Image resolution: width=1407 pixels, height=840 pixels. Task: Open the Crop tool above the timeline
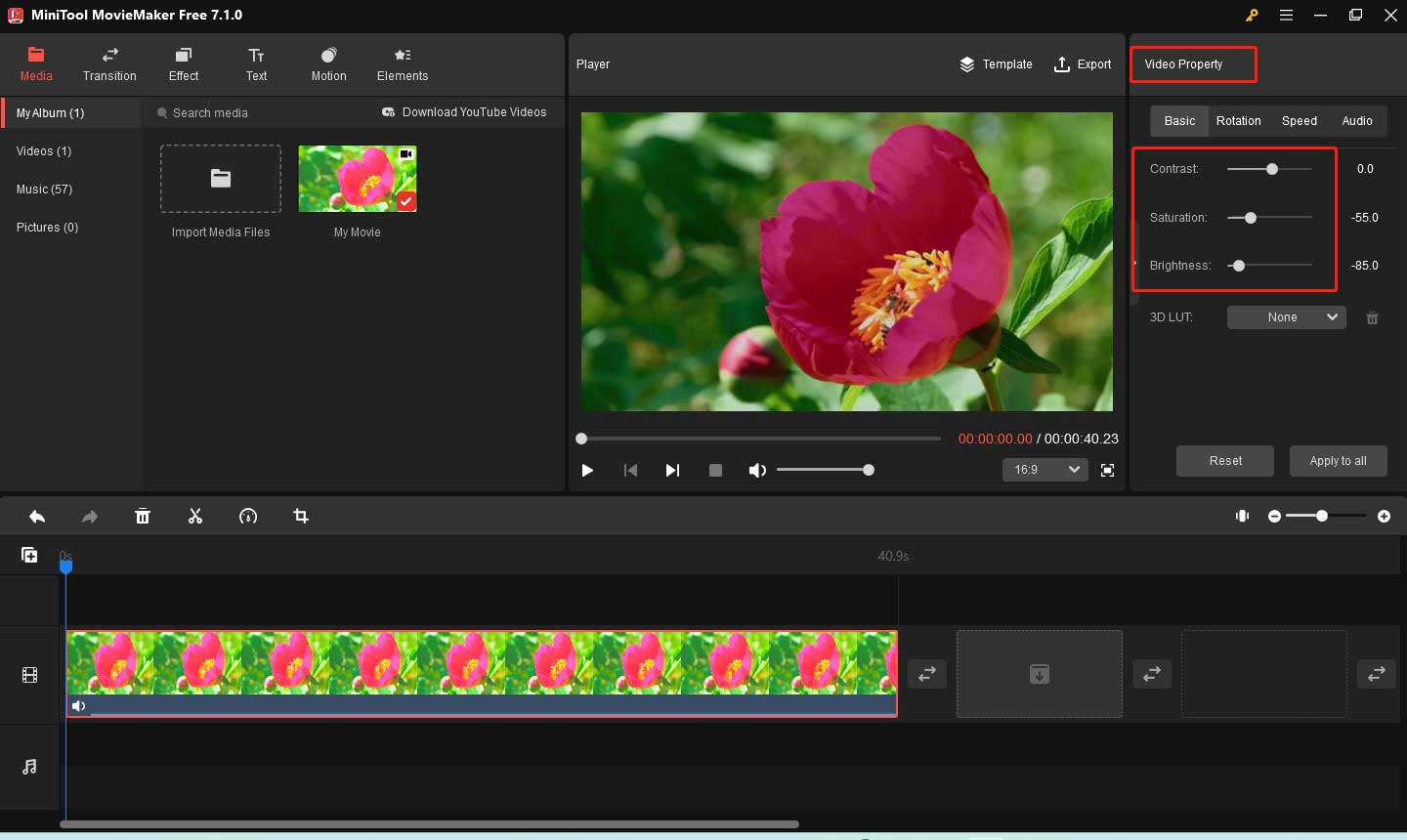click(300, 516)
